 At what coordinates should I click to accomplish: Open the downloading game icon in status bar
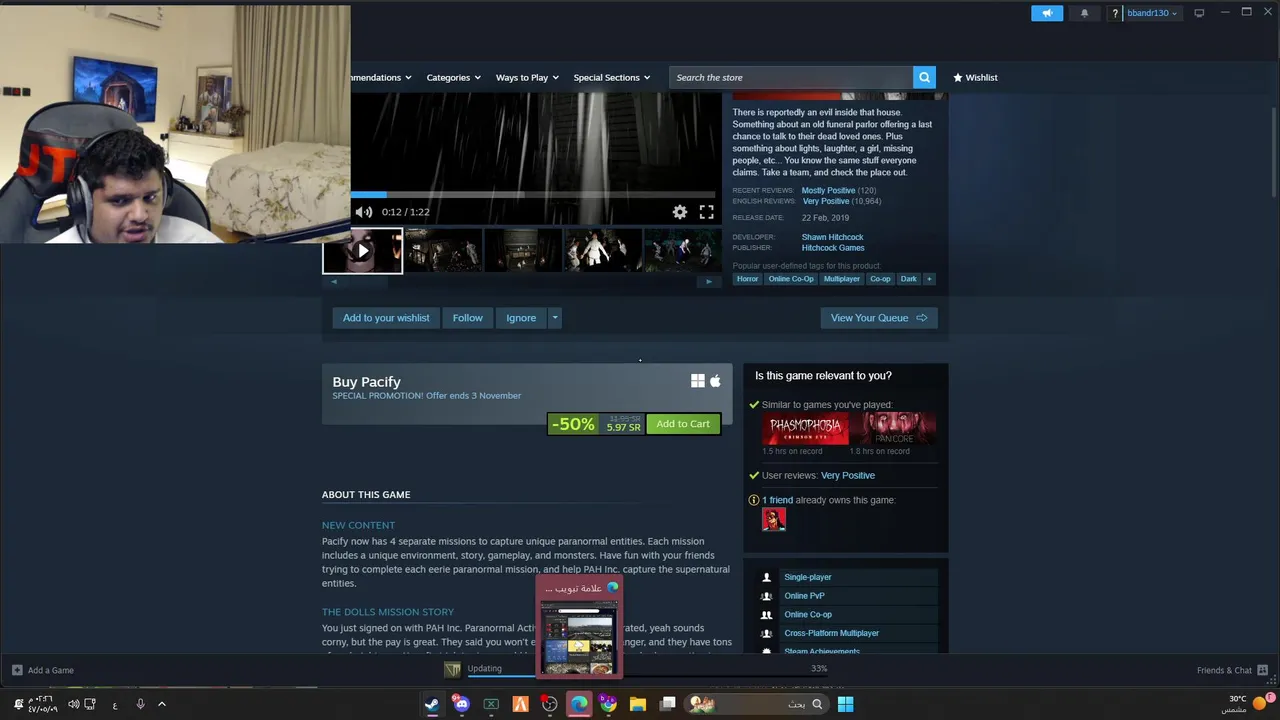tap(452, 669)
